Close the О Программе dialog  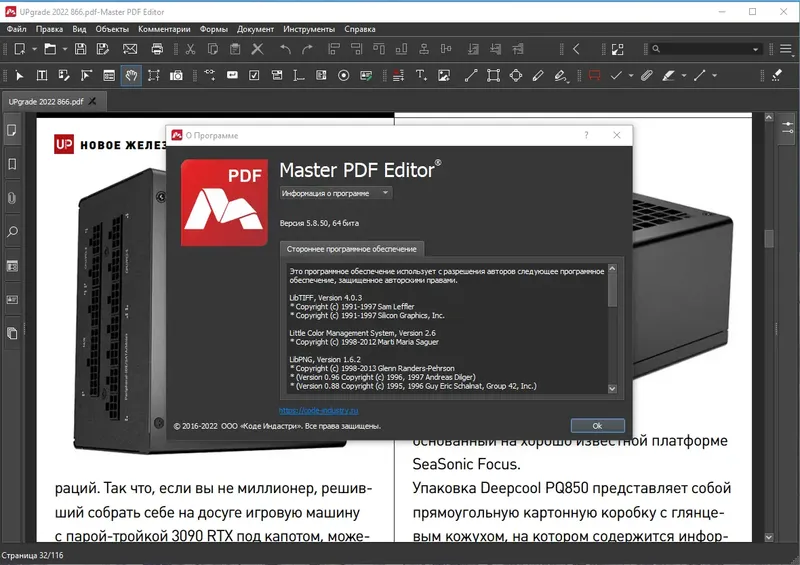[617, 135]
